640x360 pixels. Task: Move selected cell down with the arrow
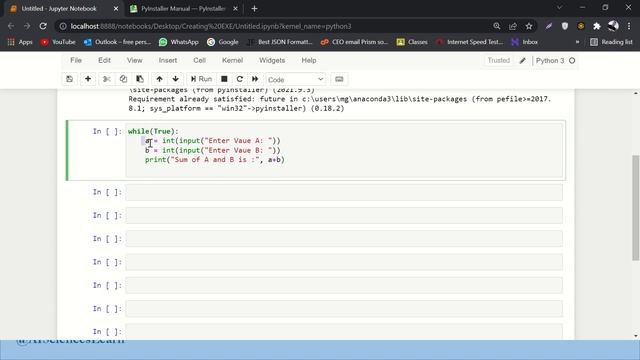(x=176, y=79)
